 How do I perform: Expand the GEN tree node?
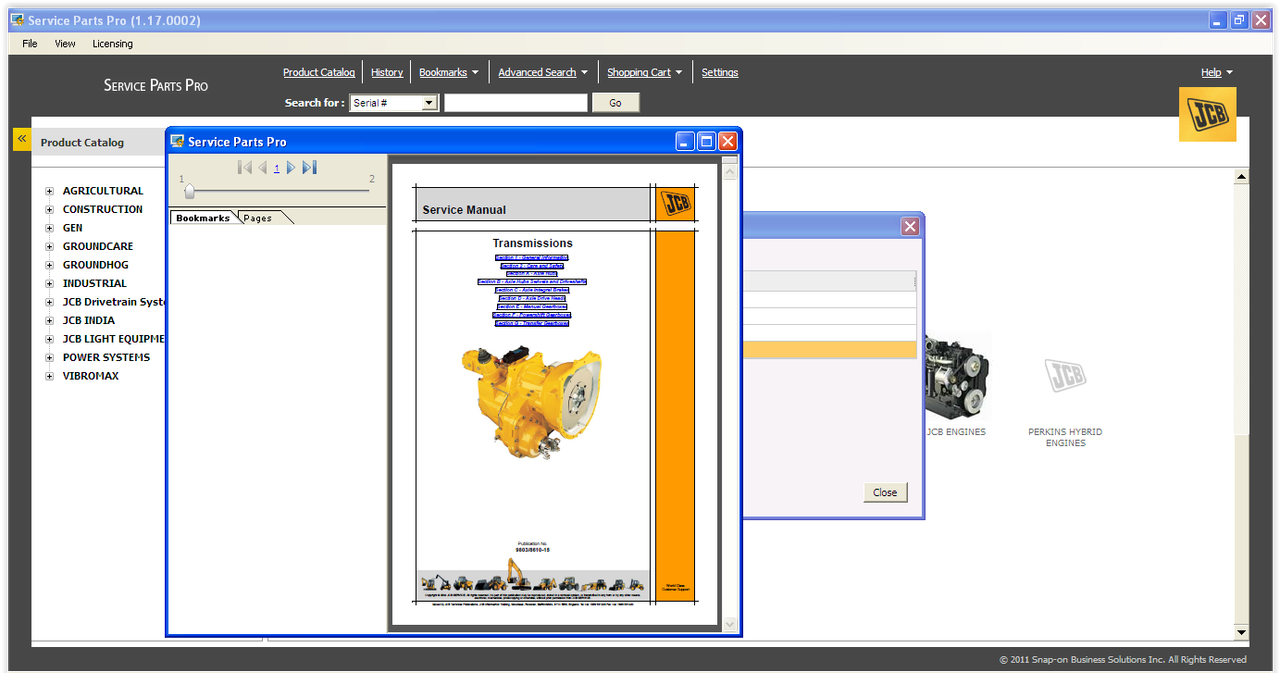coord(49,228)
